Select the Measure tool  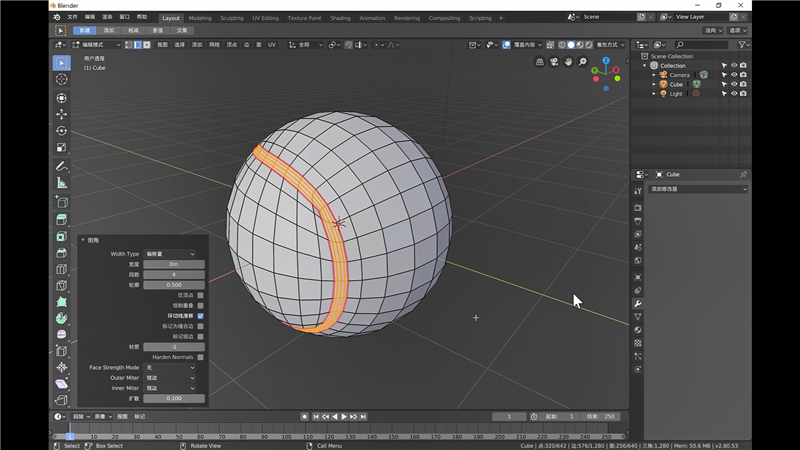pyautogui.click(x=62, y=183)
